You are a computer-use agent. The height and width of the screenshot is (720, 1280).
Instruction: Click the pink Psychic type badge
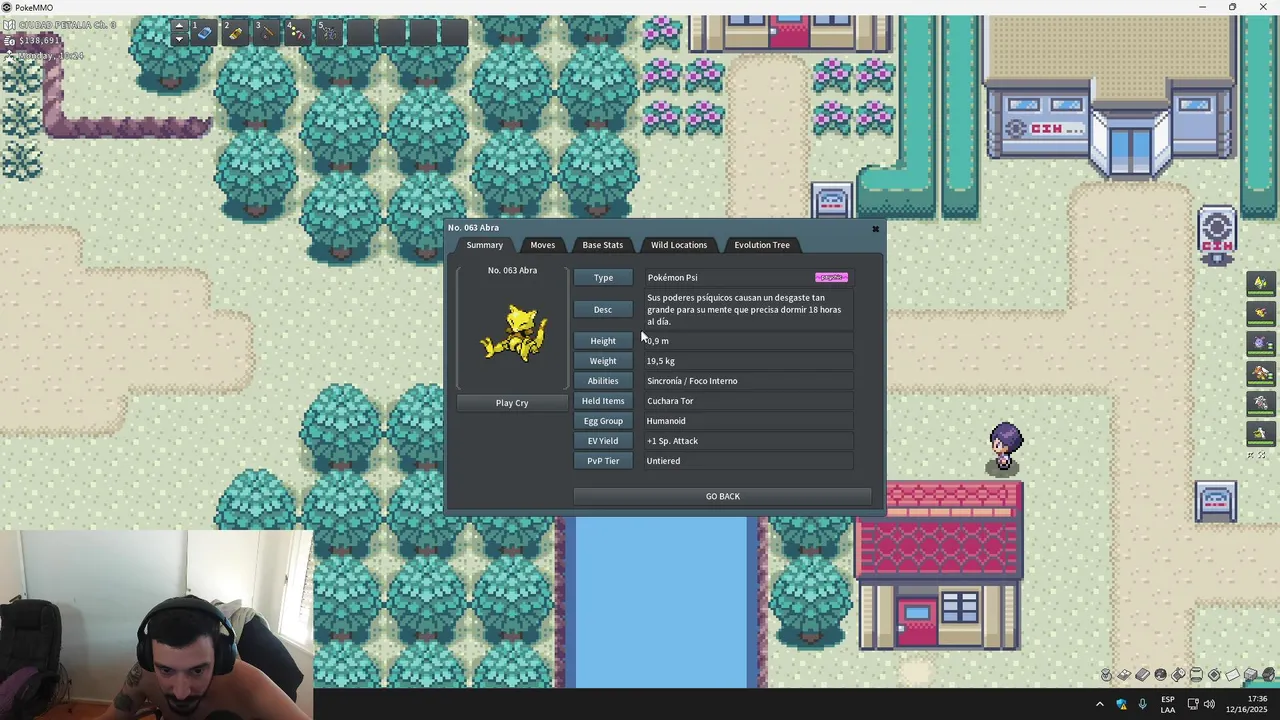pos(832,277)
